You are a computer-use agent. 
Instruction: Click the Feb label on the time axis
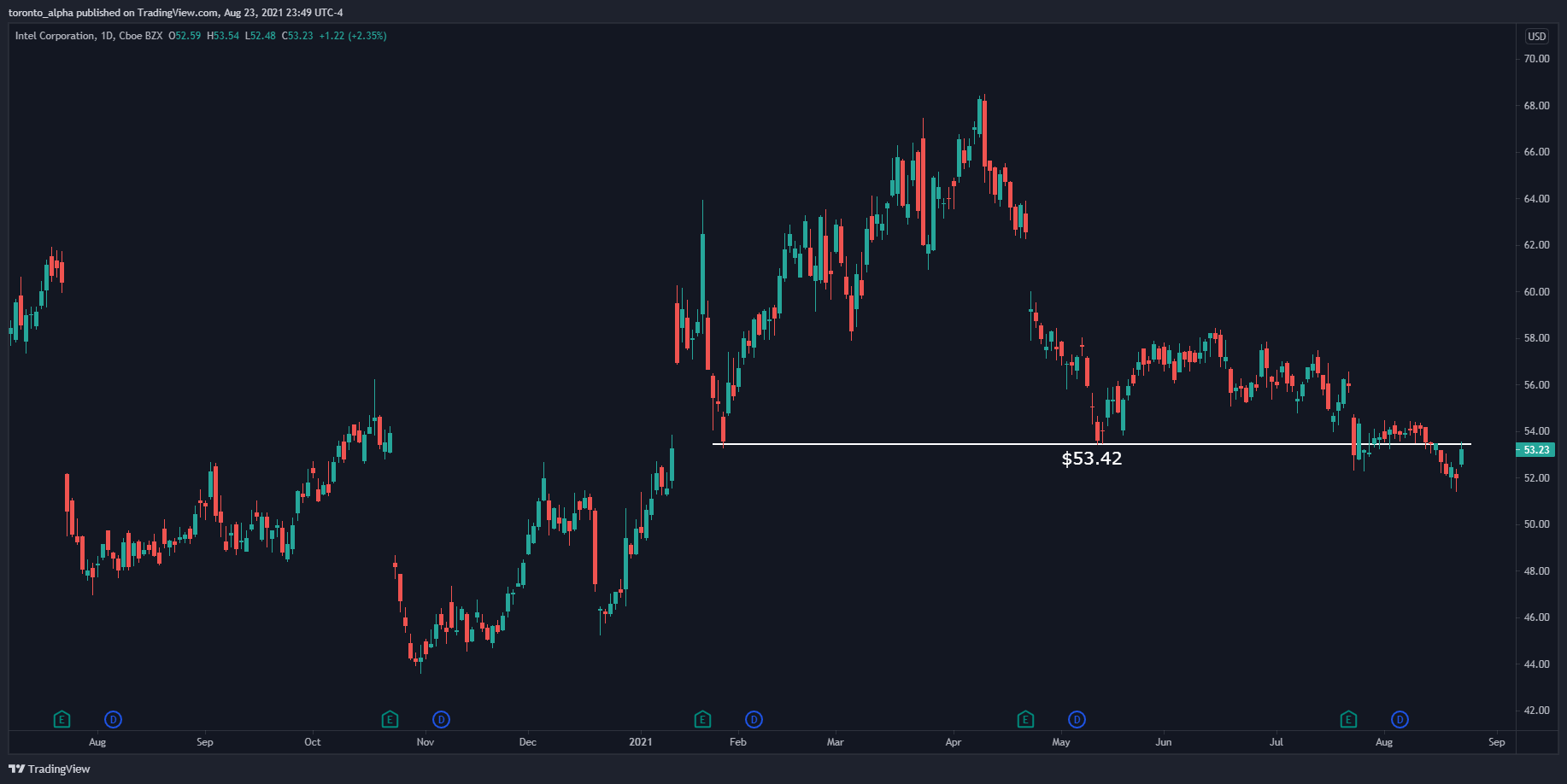[738, 742]
